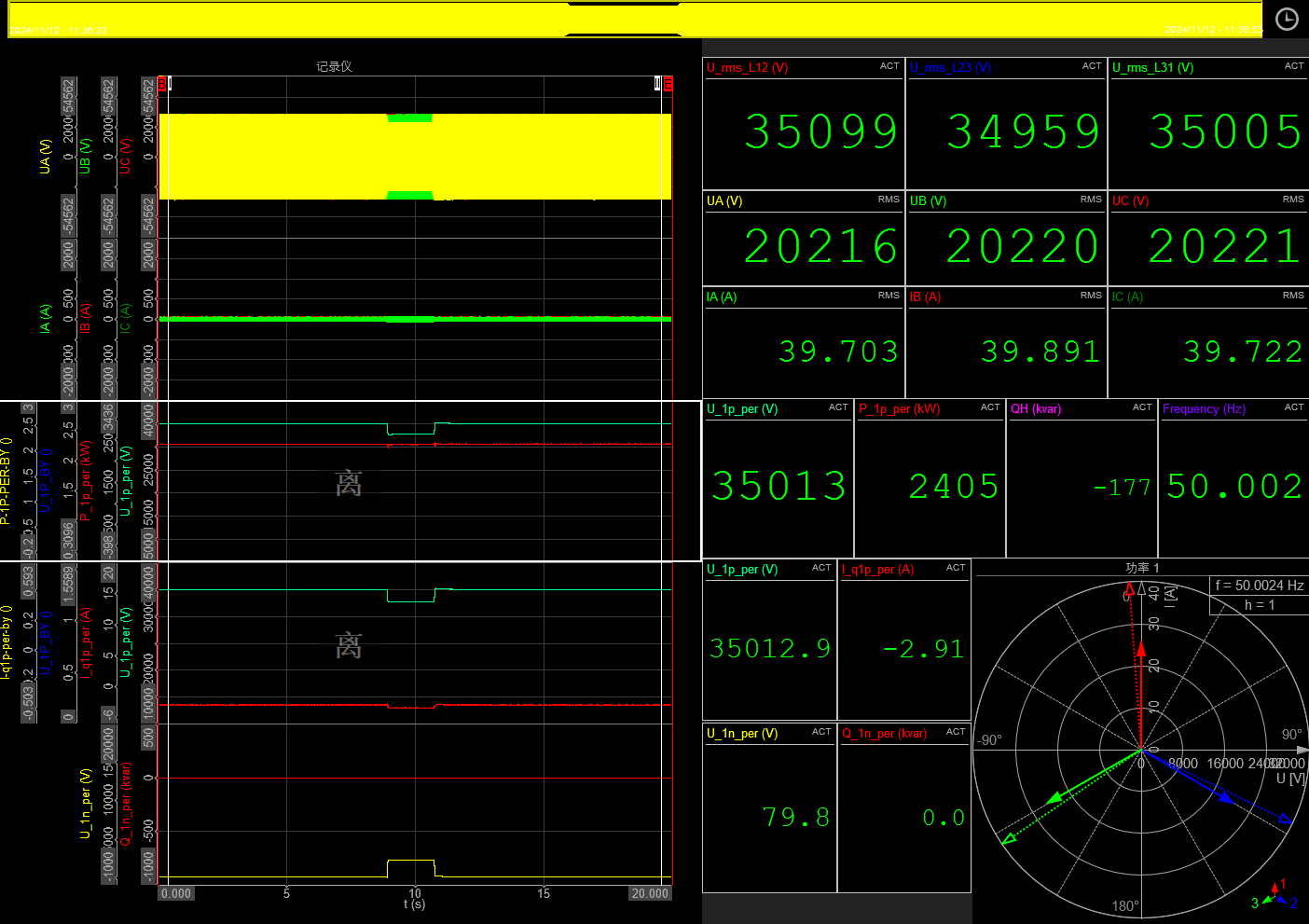Screen dimensions: 1309x924
Task: Click the IB (A) RMS current meter
Action: (1006, 342)
